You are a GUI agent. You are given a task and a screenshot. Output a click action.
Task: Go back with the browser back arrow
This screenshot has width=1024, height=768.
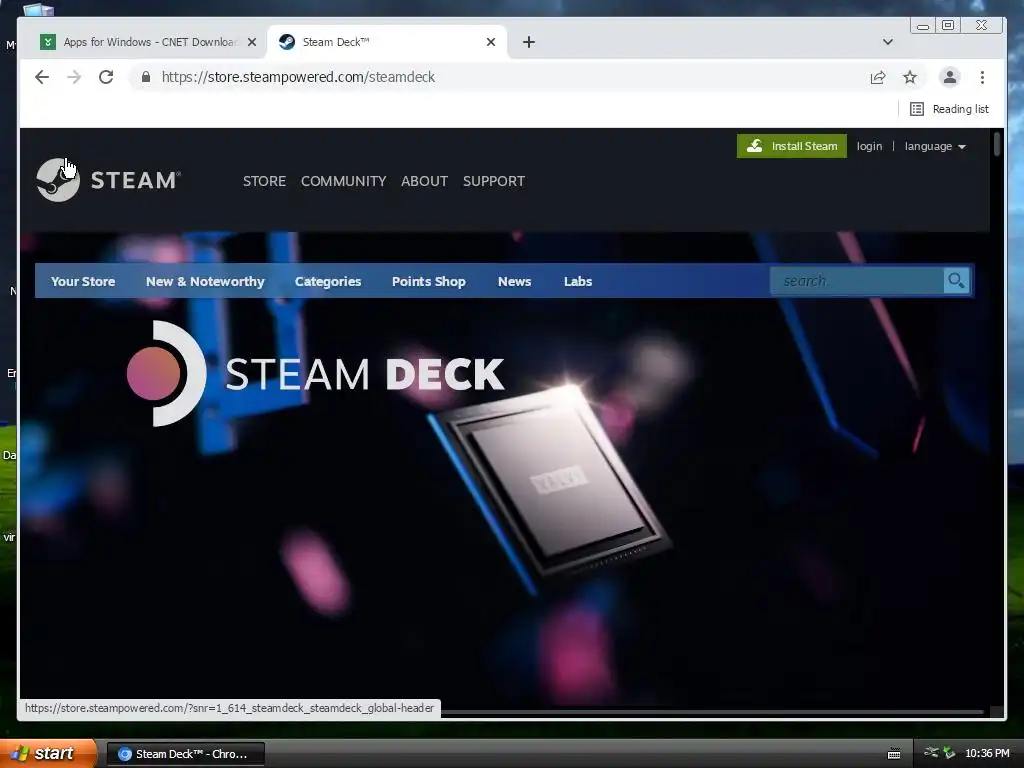[x=42, y=77]
